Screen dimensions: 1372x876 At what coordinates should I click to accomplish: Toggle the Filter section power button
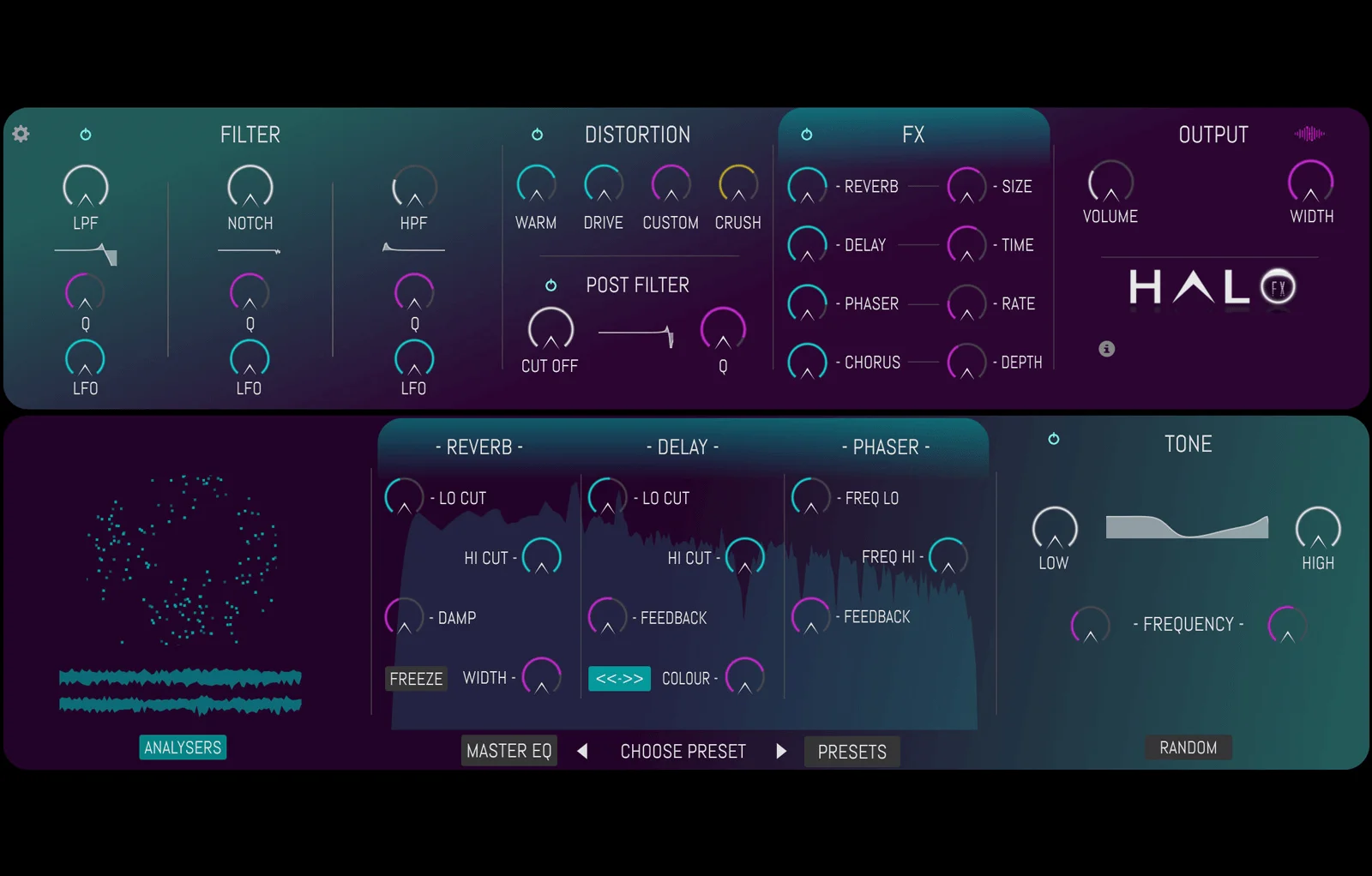(x=86, y=135)
